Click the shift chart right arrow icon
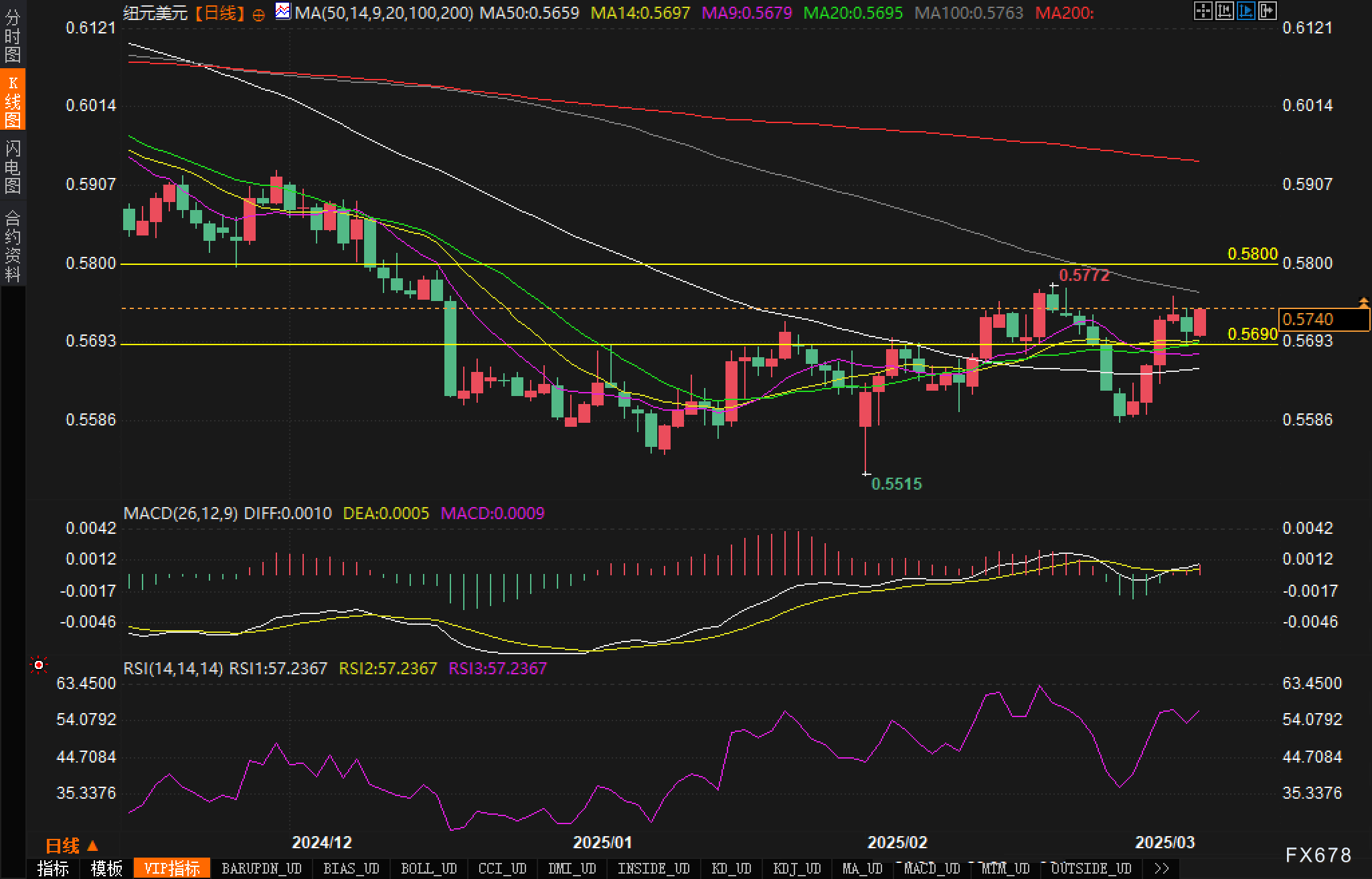This screenshot has width=1372, height=879. 1267,11
